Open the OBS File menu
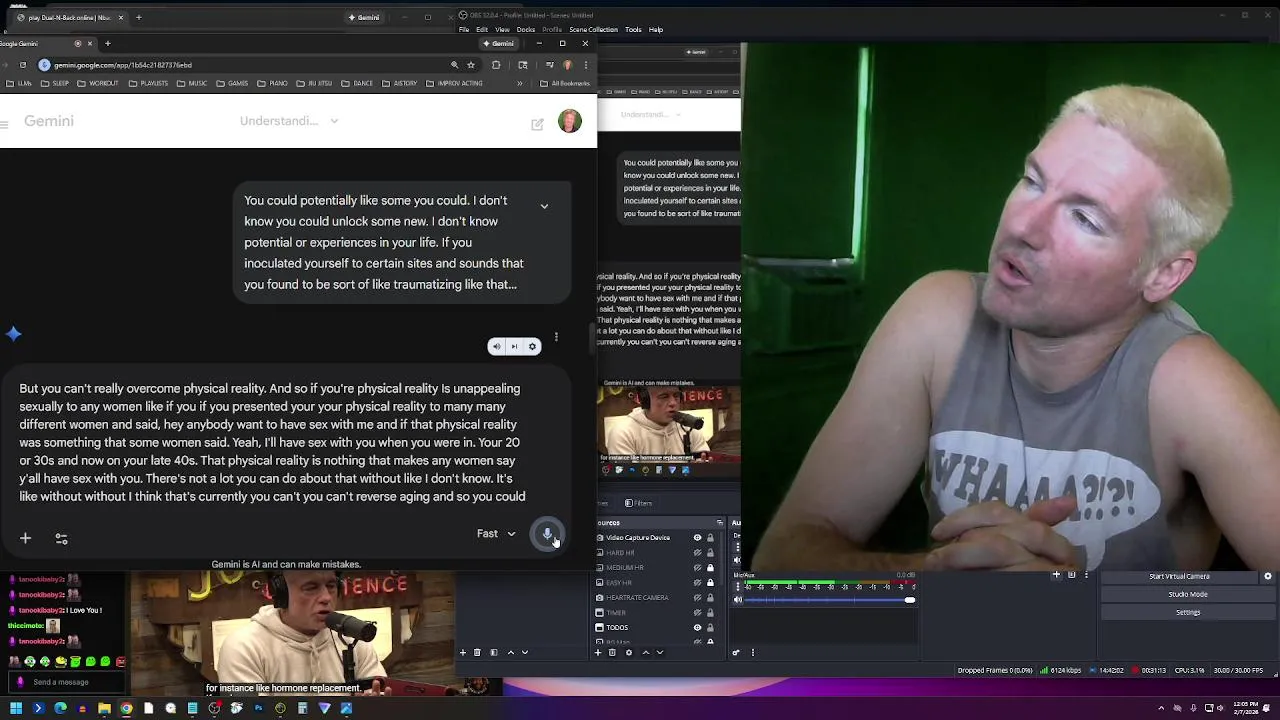The image size is (1280, 720). point(464,29)
